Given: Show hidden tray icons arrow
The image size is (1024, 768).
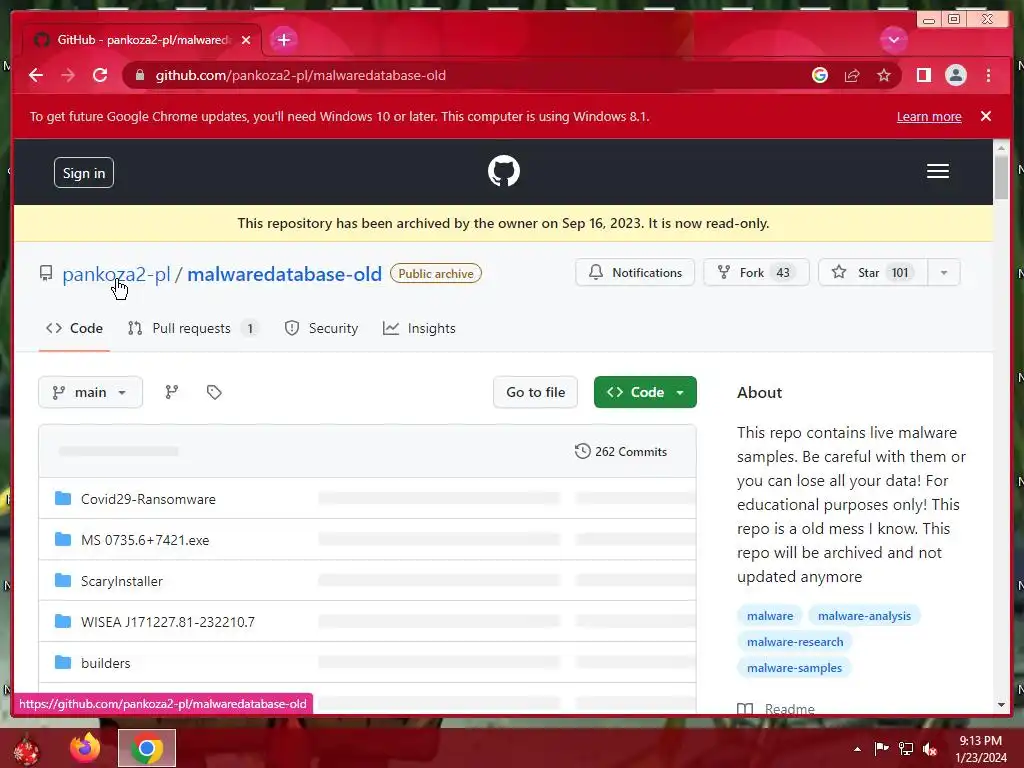Looking at the screenshot, I should tap(857, 749).
